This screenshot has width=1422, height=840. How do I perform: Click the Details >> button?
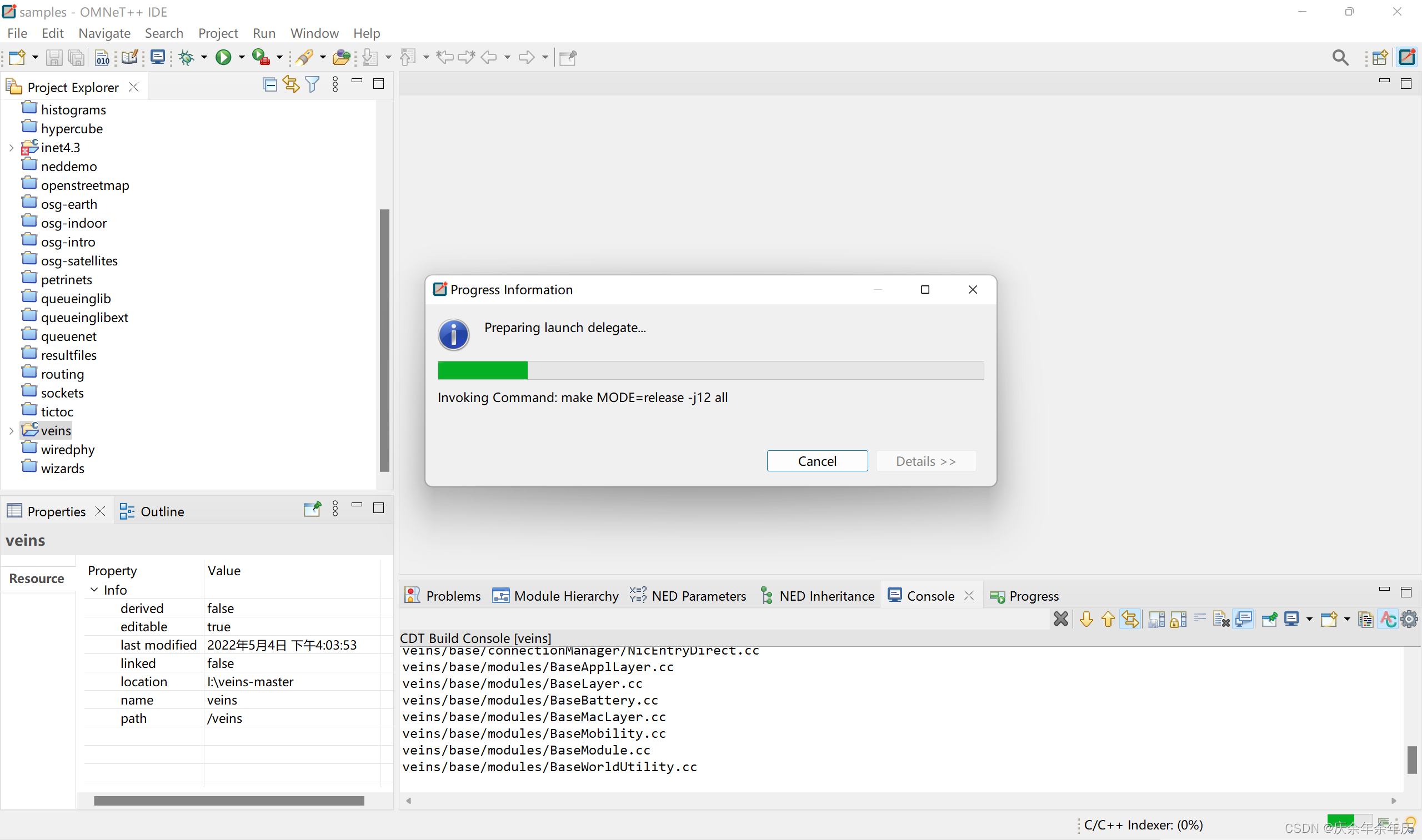[x=925, y=461]
